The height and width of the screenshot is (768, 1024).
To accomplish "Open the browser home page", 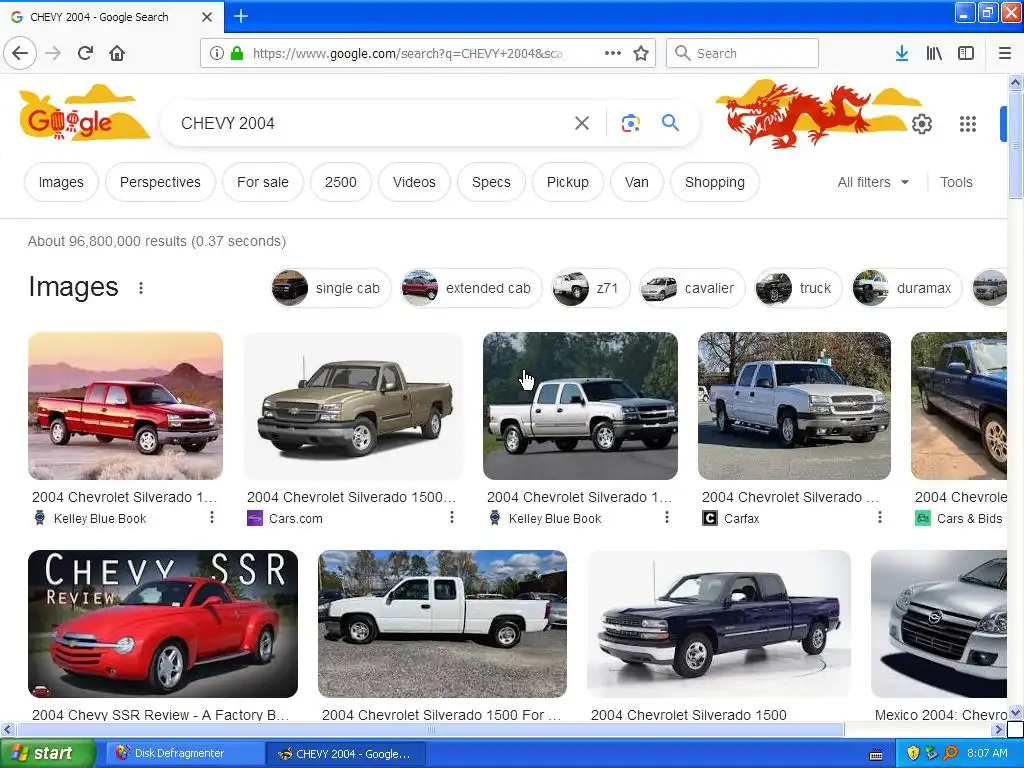I will coord(117,53).
